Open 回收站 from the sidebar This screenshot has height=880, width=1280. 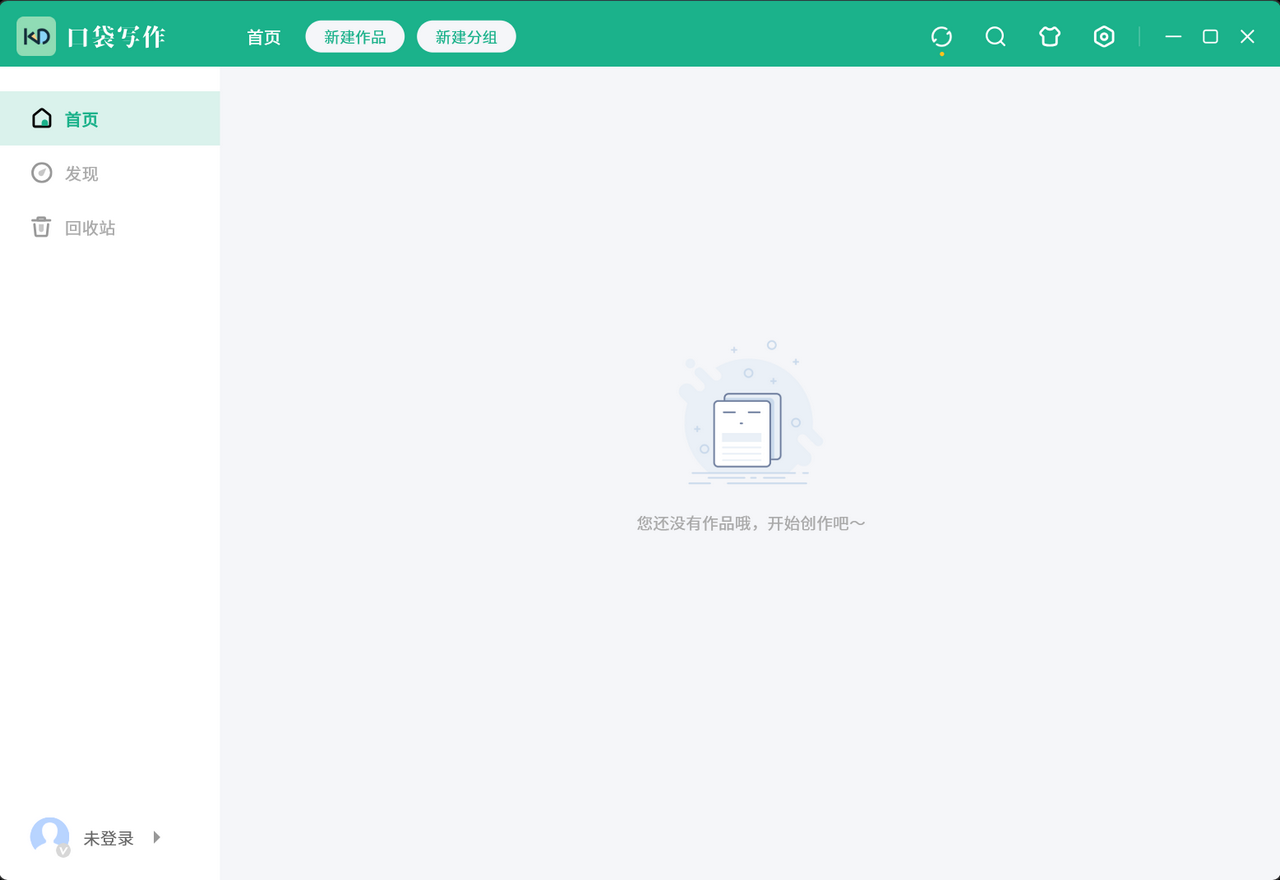pyautogui.click(x=89, y=227)
